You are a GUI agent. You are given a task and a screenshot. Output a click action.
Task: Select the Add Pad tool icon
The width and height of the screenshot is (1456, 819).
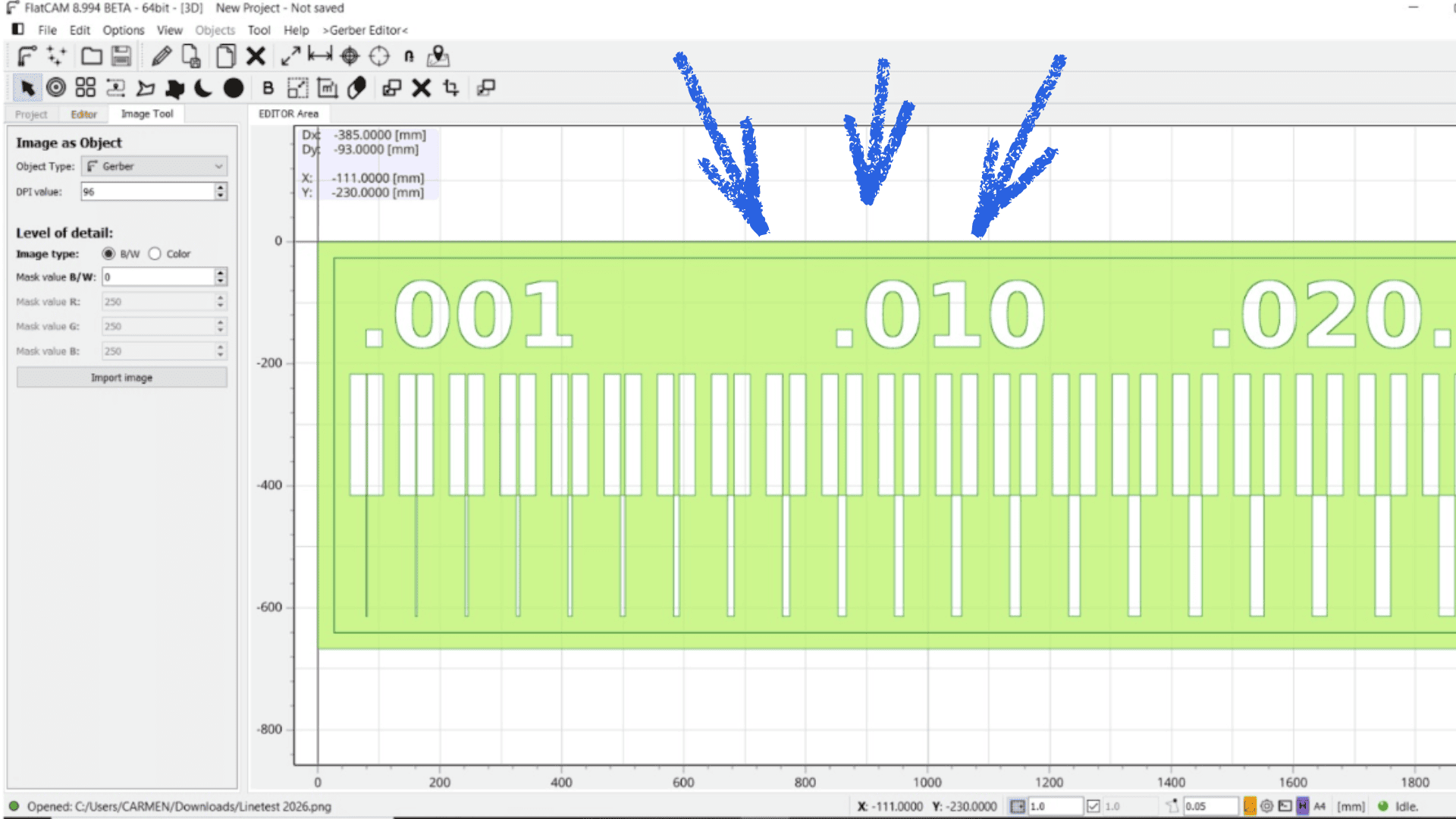(x=56, y=88)
